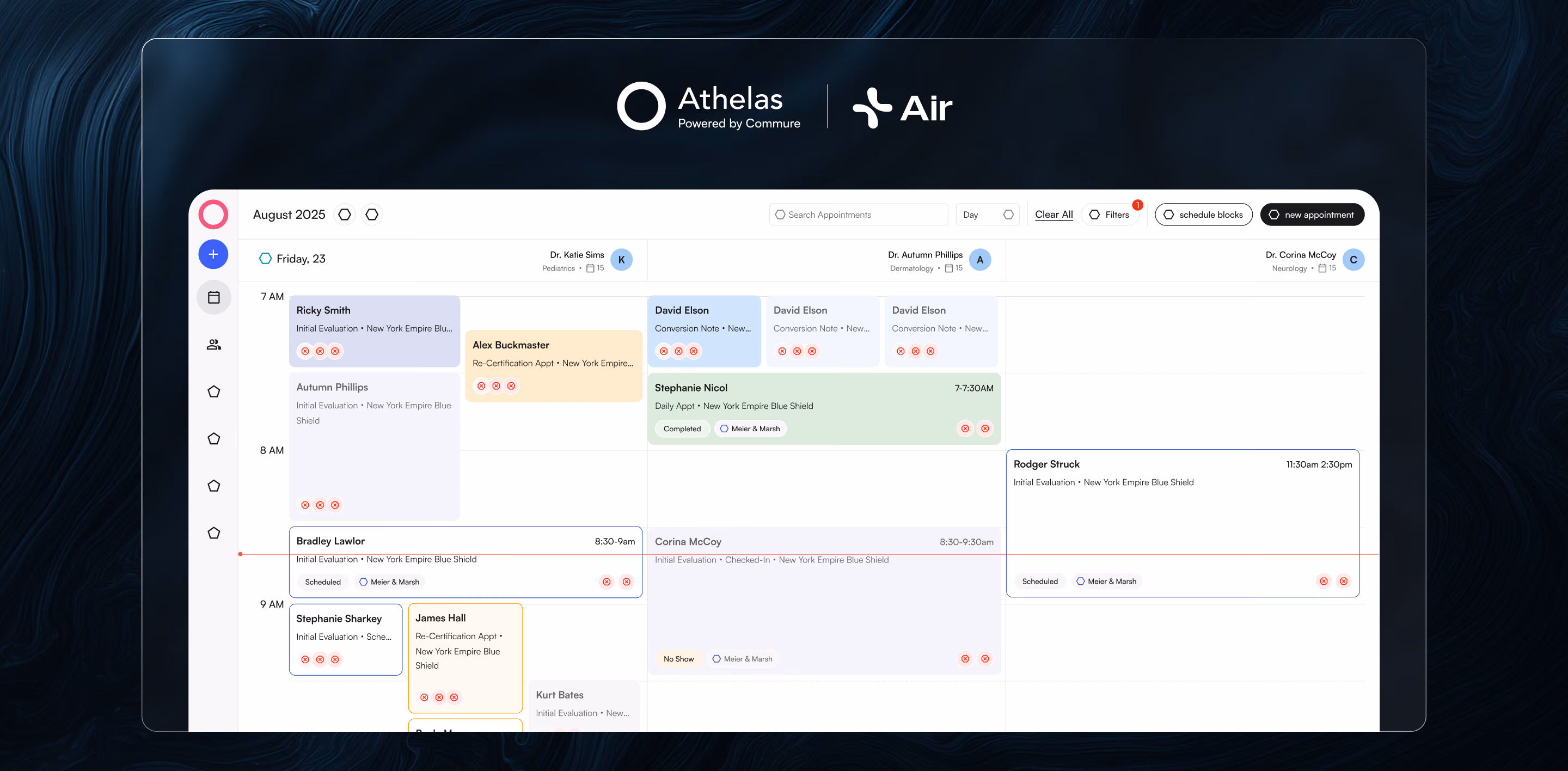Click the 8:30-9am time on Bradley Lawlor

(615, 542)
